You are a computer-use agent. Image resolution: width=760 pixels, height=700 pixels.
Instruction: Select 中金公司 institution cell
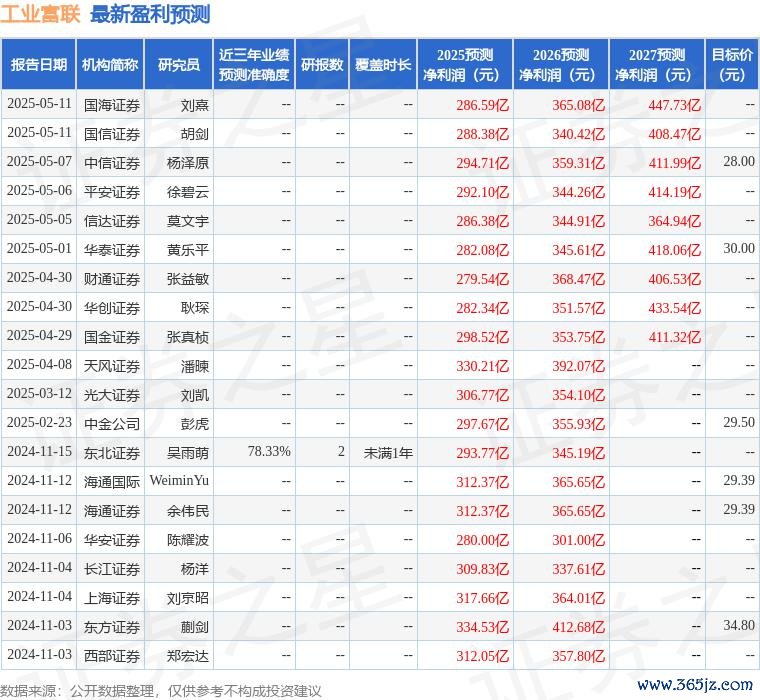pos(112,424)
